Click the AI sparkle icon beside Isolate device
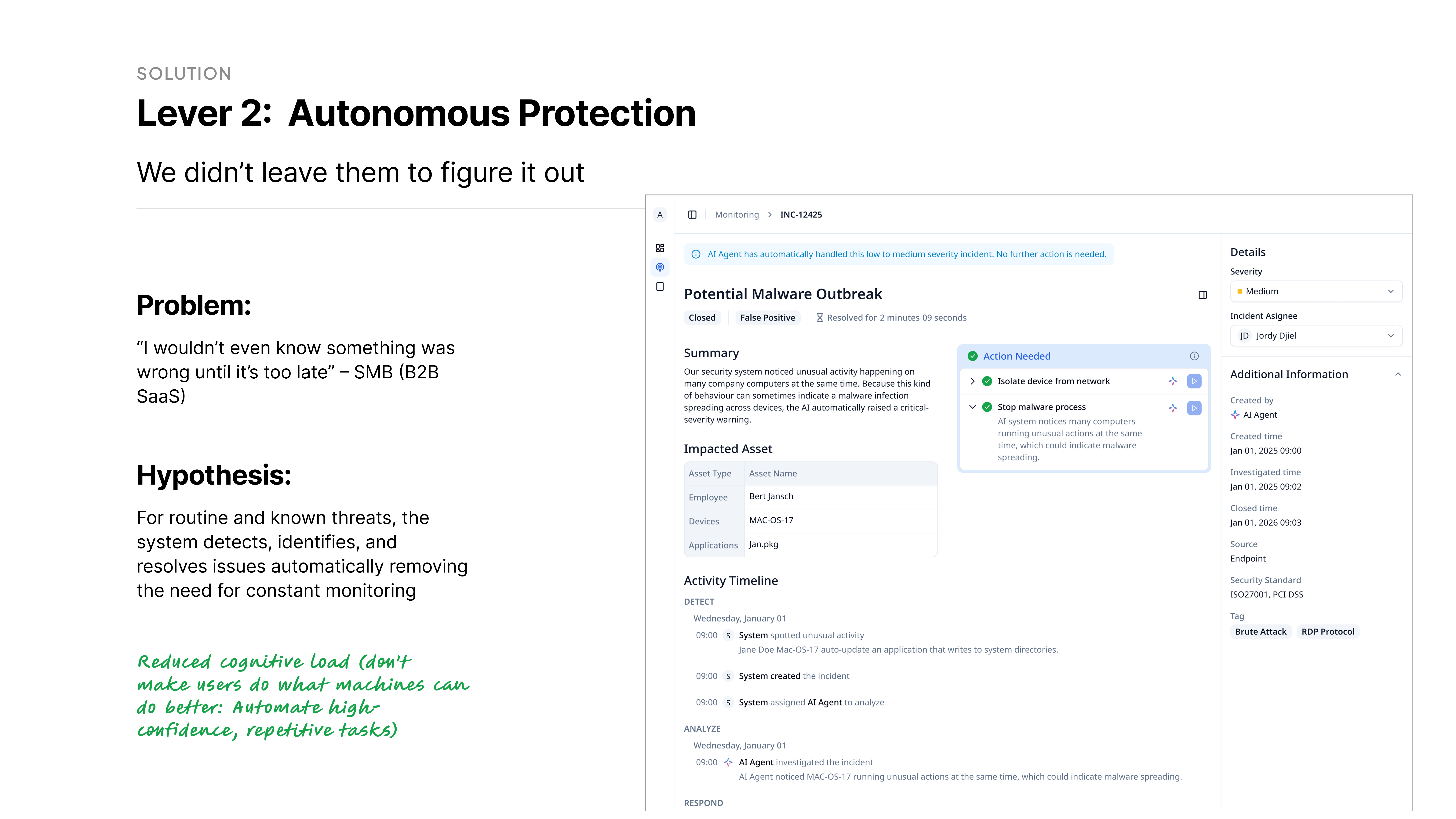The image size is (1456, 819). pyautogui.click(x=1173, y=381)
